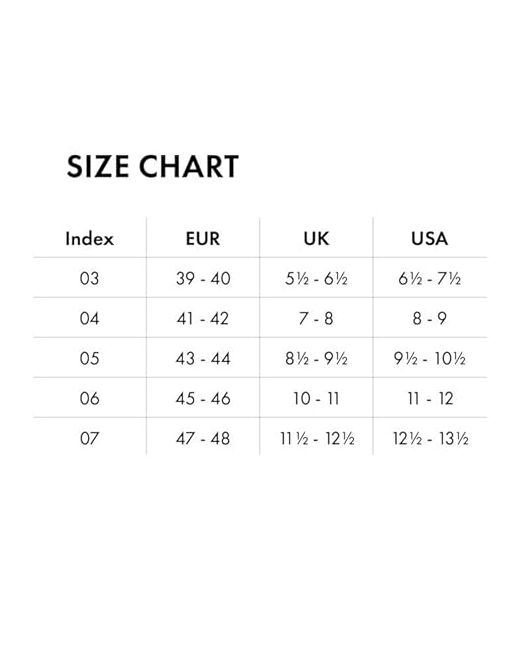The height and width of the screenshot is (650, 520).
Task: Click index 04 row label
Action: point(90,318)
